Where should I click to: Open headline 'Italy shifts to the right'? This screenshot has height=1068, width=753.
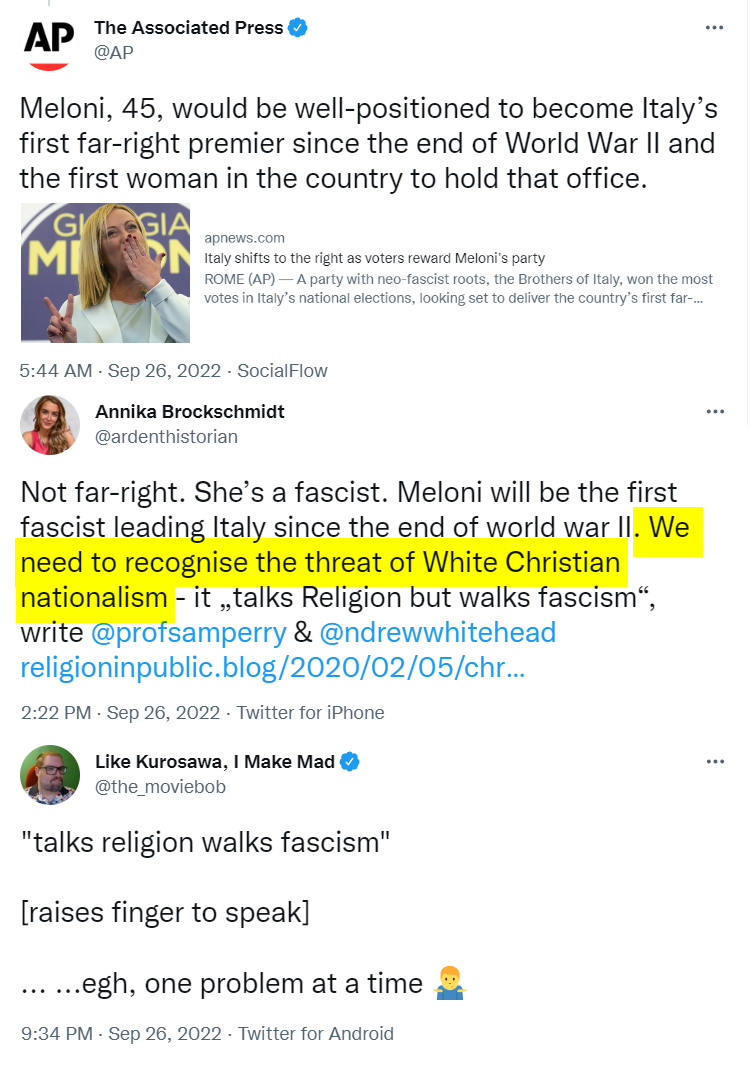374,258
